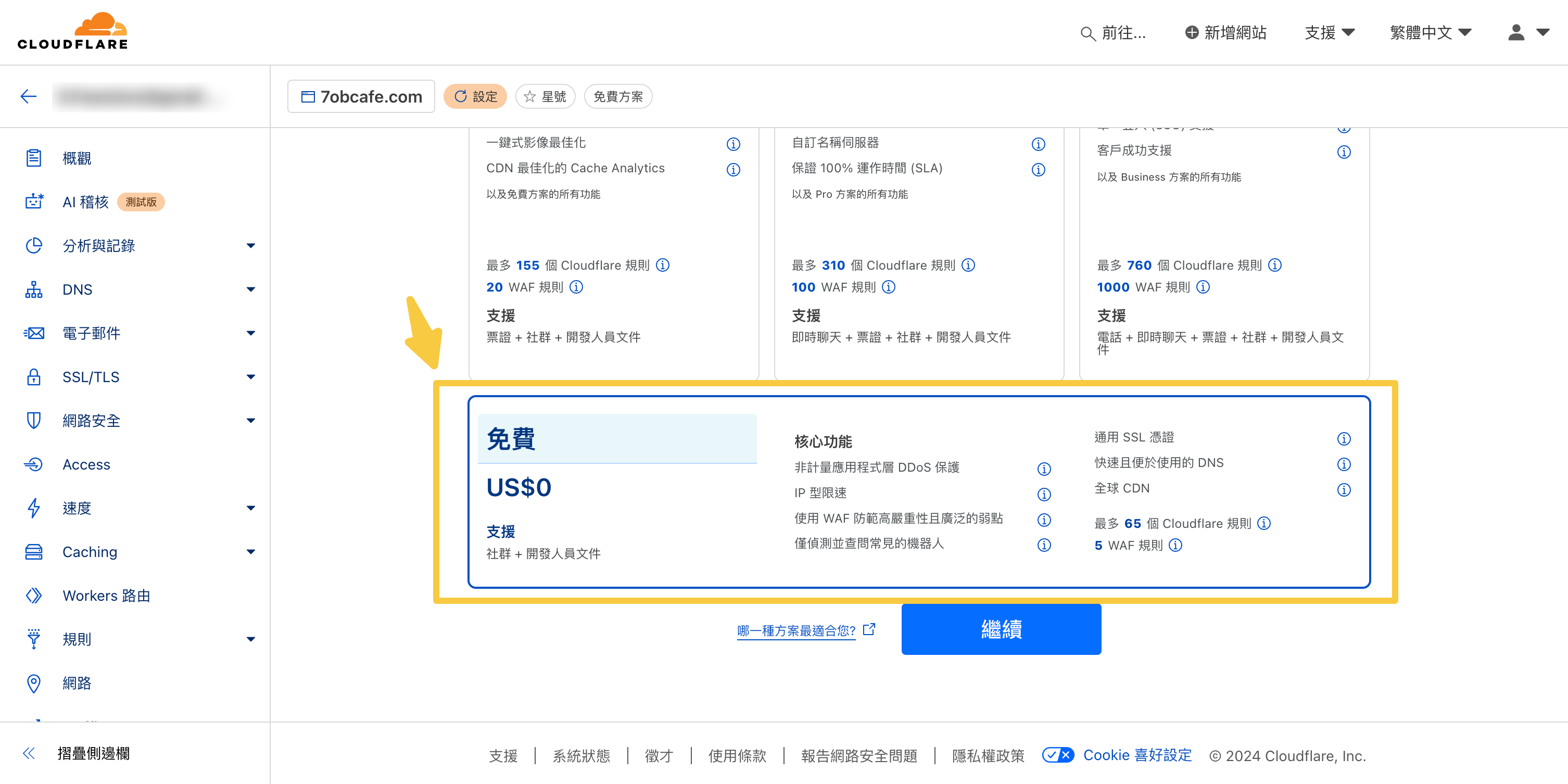This screenshot has height=784, width=1568.
Task: Click the Cloudflare logo
Action: click(x=72, y=31)
